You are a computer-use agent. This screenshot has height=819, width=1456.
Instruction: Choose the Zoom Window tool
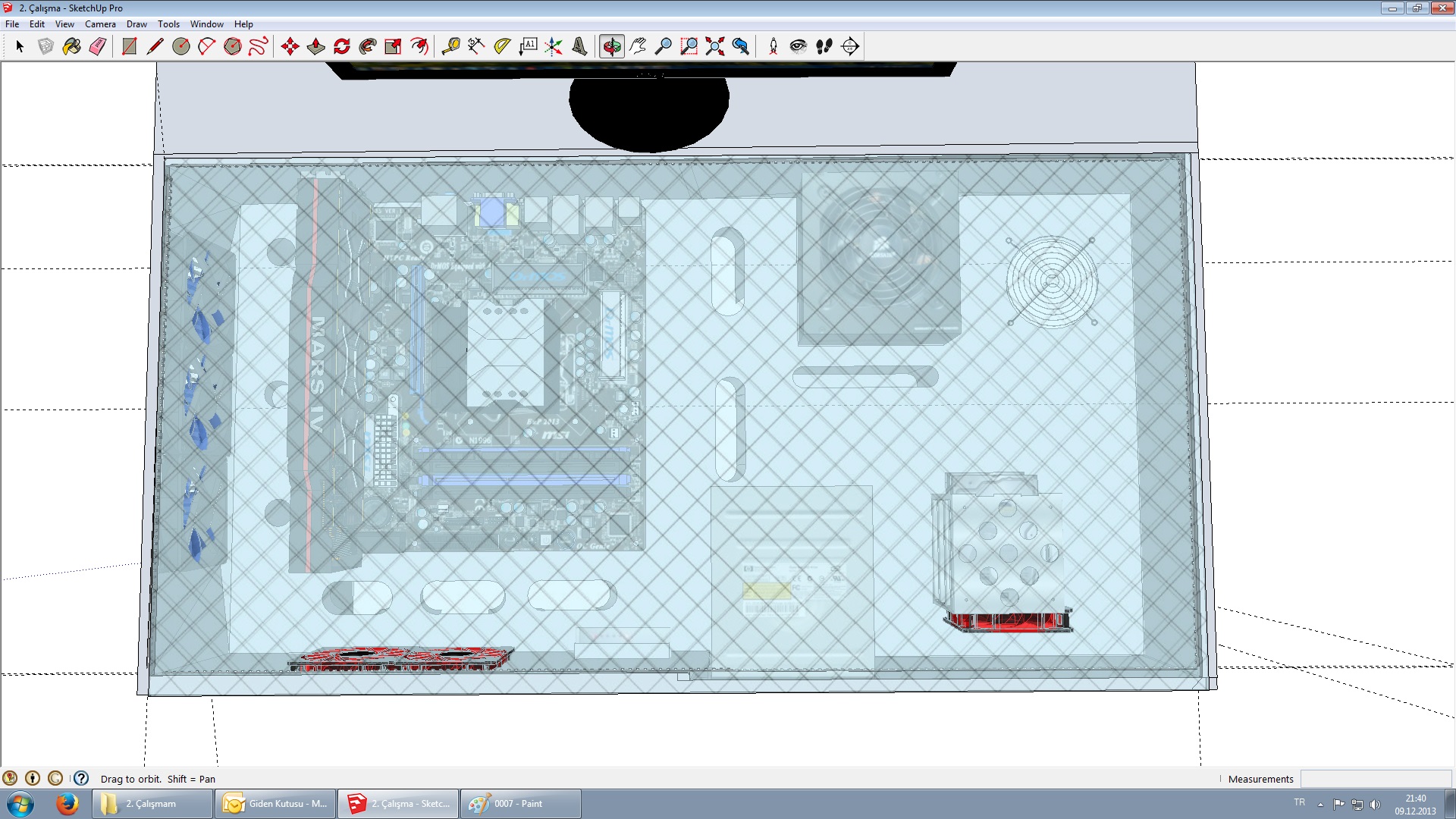689,46
